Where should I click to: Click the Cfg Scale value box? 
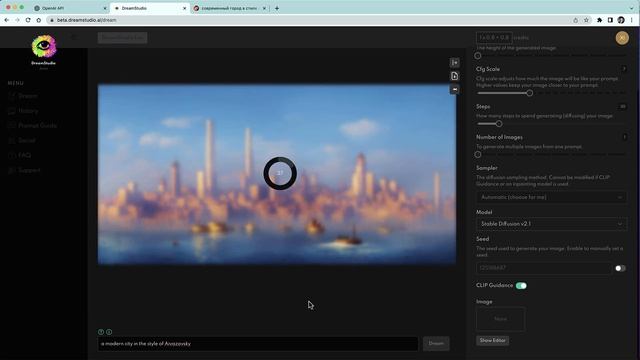[x=624, y=69]
